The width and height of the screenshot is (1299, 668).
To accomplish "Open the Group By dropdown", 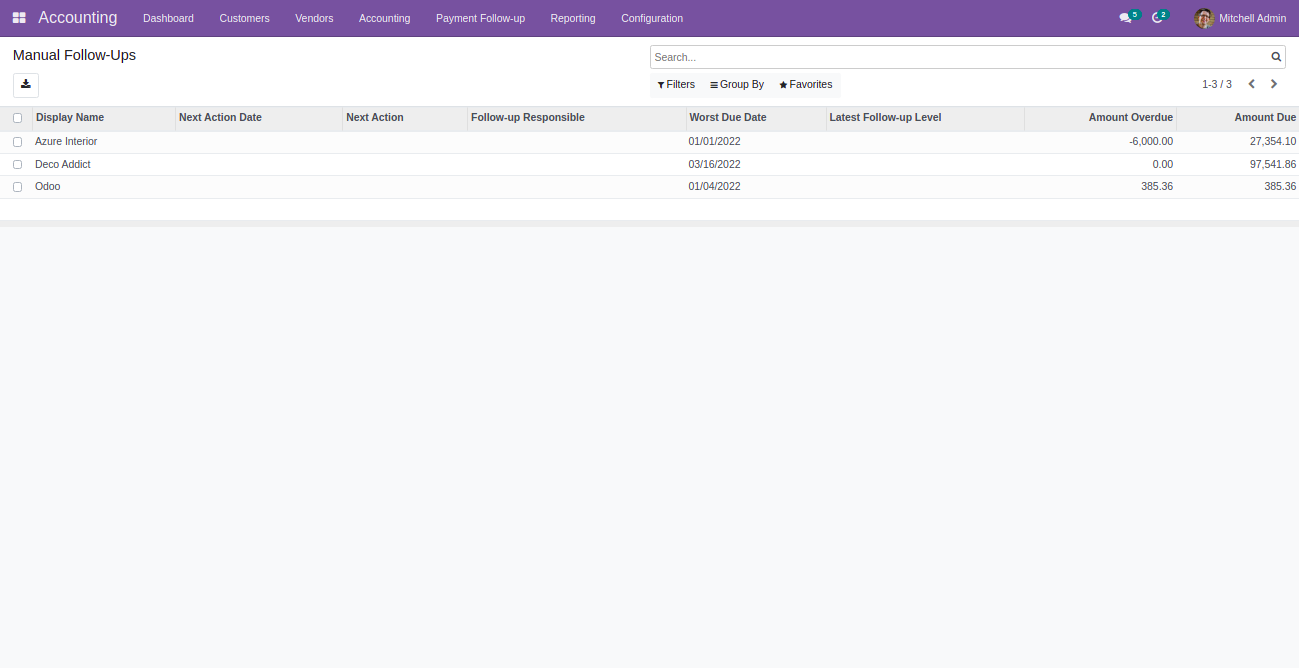I will click(737, 85).
